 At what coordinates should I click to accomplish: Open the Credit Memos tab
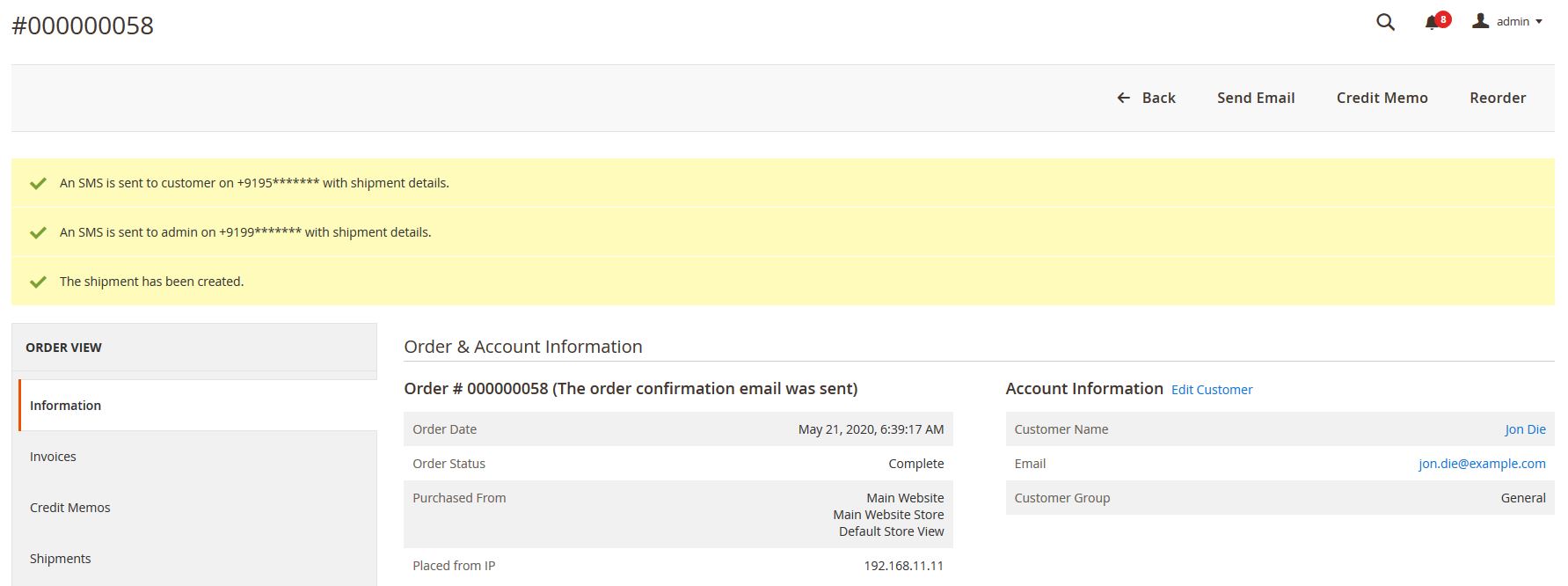click(70, 508)
